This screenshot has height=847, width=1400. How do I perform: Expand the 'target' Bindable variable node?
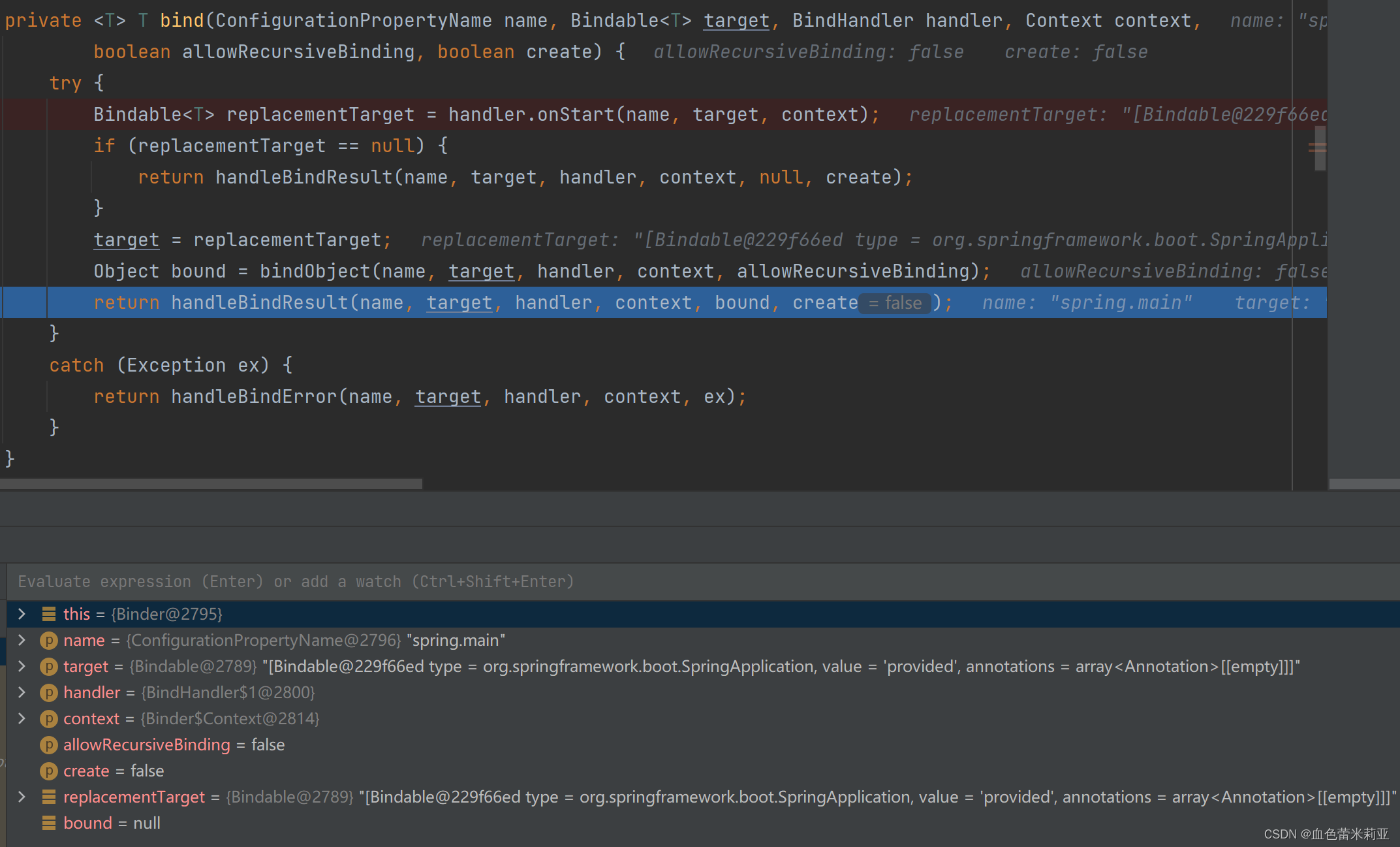(x=22, y=666)
